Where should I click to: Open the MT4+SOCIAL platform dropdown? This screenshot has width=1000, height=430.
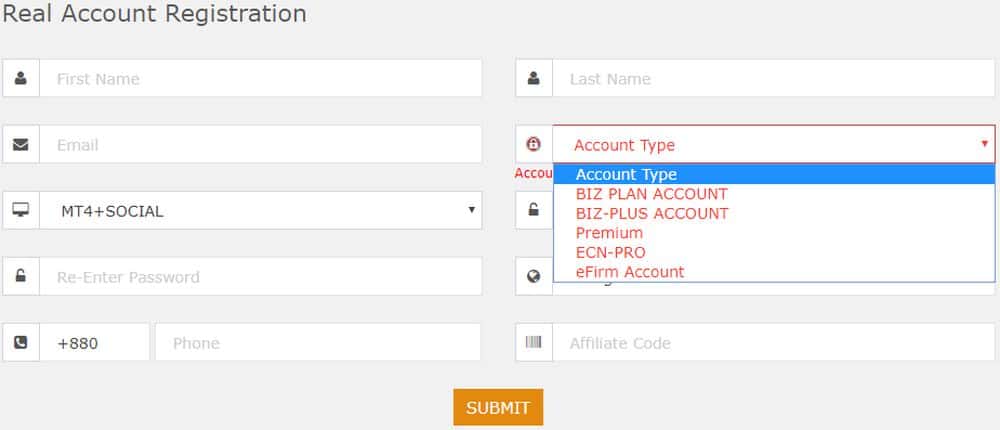(x=260, y=210)
